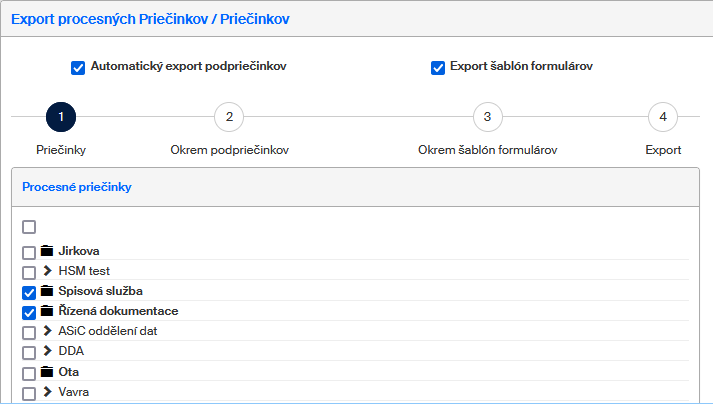This screenshot has height=404, width=713.
Task: Open step 4 Export
Action: (x=662, y=117)
